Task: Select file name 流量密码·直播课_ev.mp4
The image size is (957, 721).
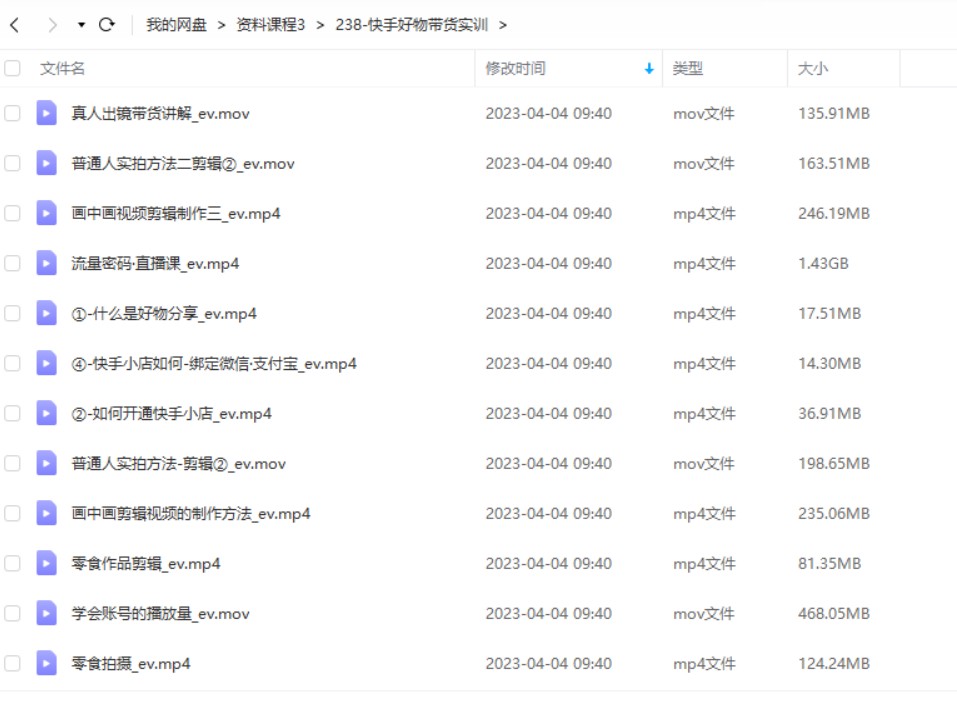Action: (x=155, y=264)
